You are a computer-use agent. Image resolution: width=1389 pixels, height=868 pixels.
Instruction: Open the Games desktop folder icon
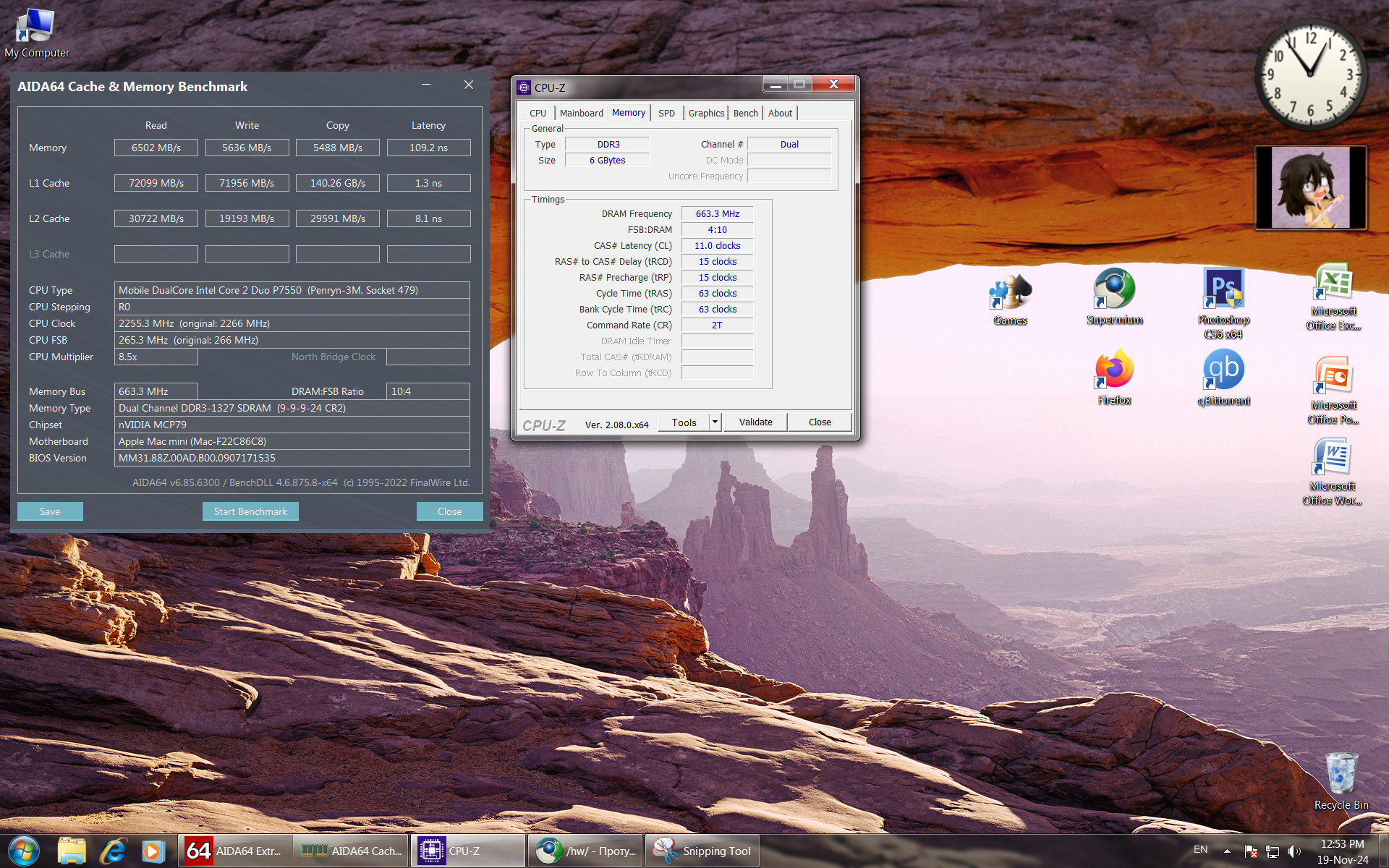click(x=1010, y=293)
